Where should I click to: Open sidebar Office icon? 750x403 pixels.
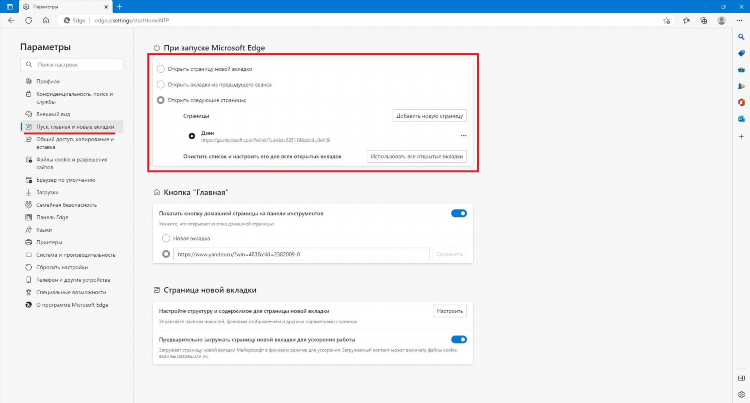[741, 102]
